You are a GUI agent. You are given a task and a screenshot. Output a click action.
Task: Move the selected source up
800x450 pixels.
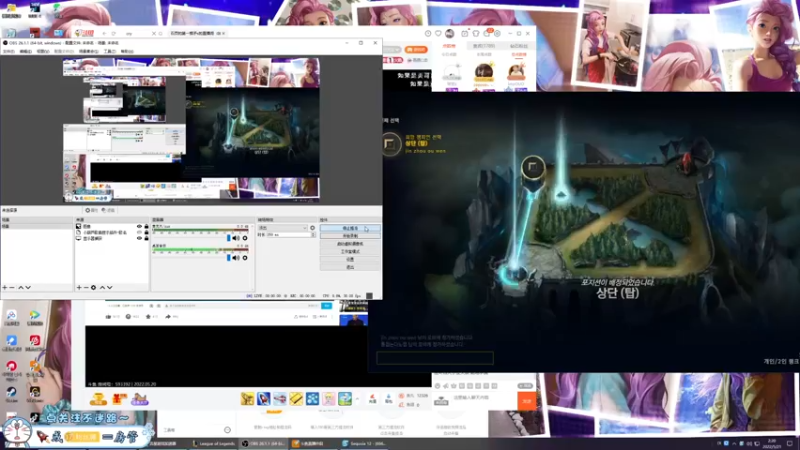[x=102, y=288]
